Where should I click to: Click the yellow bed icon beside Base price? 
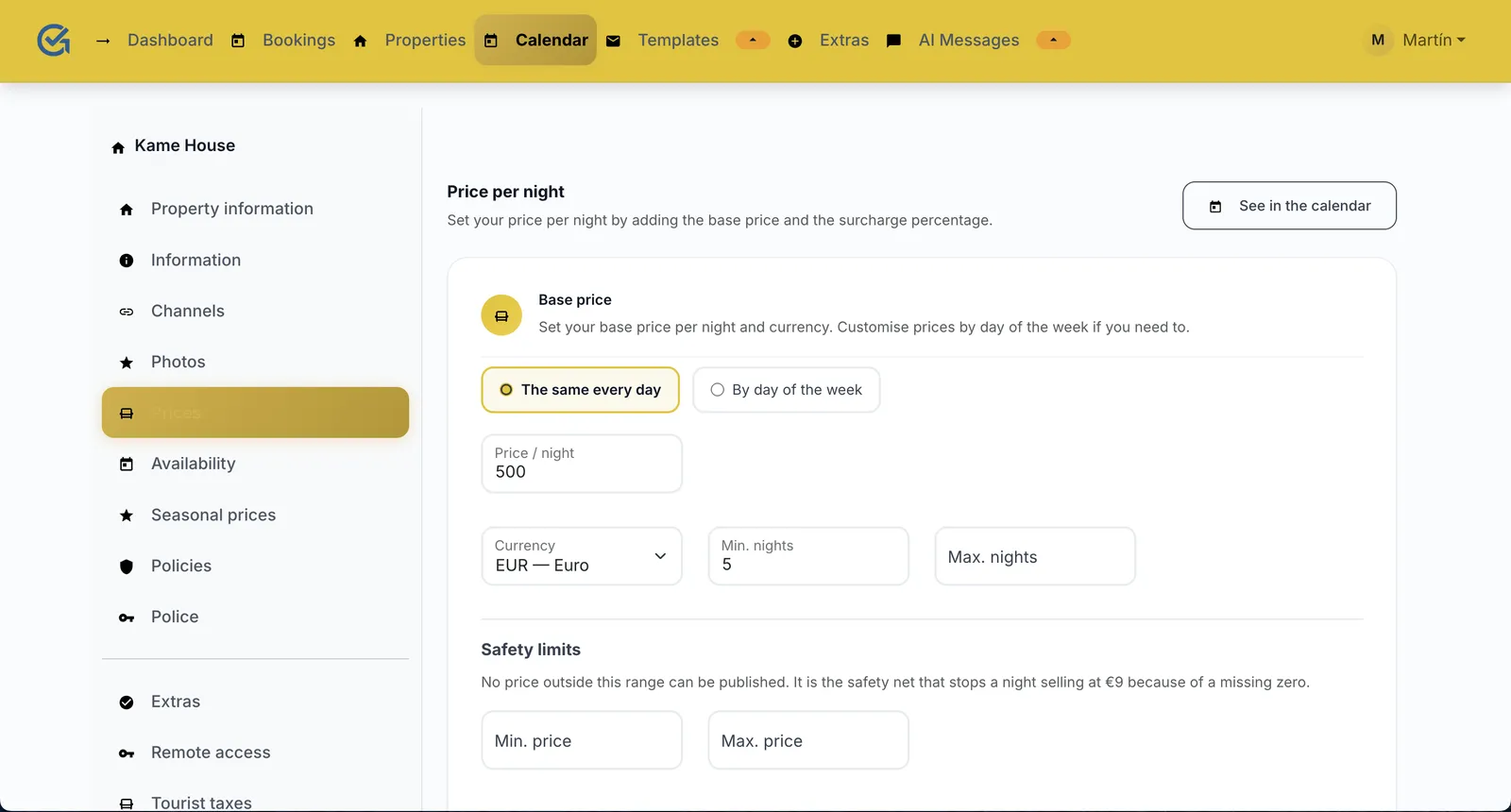click(501, 315)
